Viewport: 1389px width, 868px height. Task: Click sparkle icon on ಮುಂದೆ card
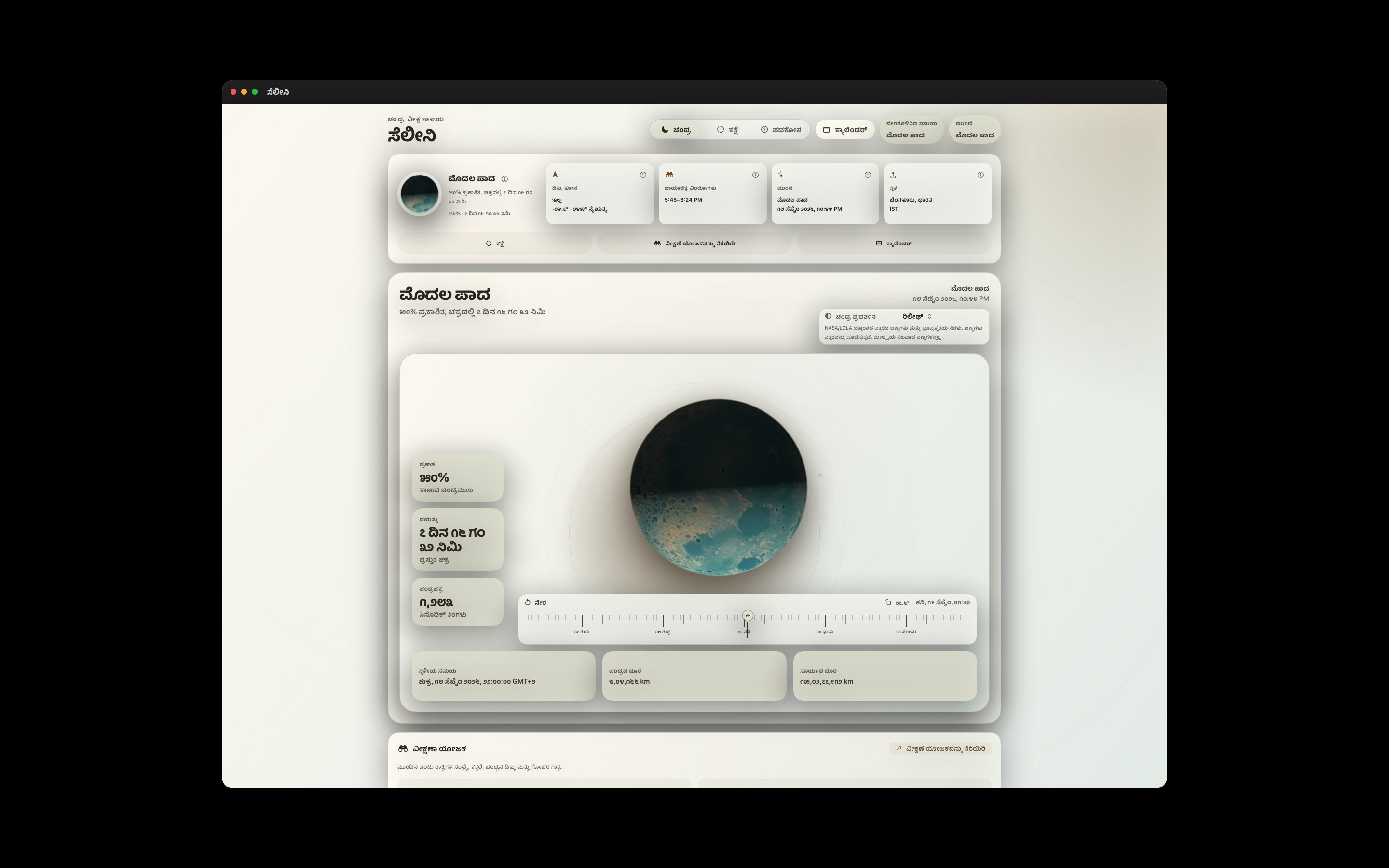pyautogui.click(x=781, y=175)
